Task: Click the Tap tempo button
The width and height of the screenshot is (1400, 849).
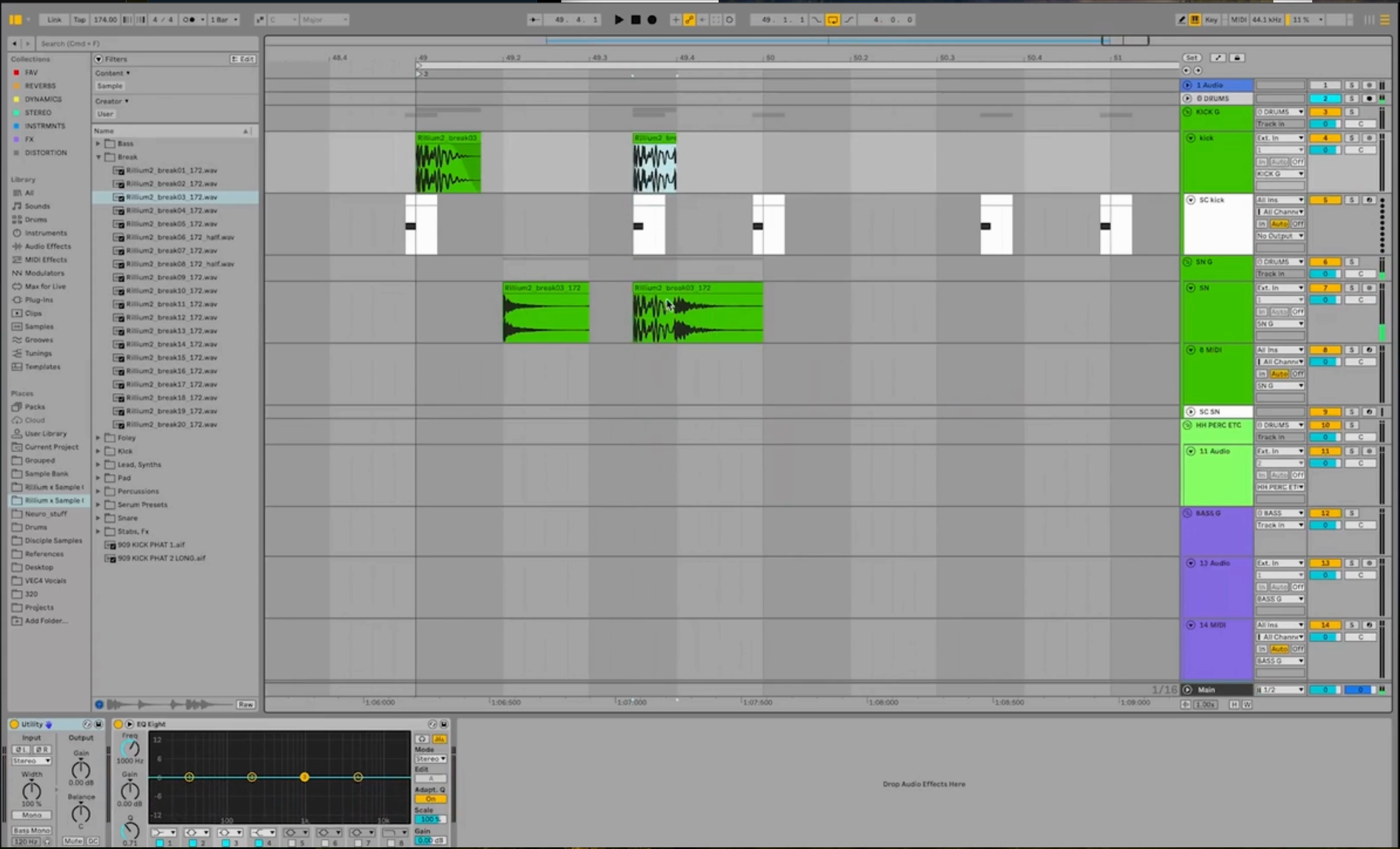Action: tap(80, 20)
